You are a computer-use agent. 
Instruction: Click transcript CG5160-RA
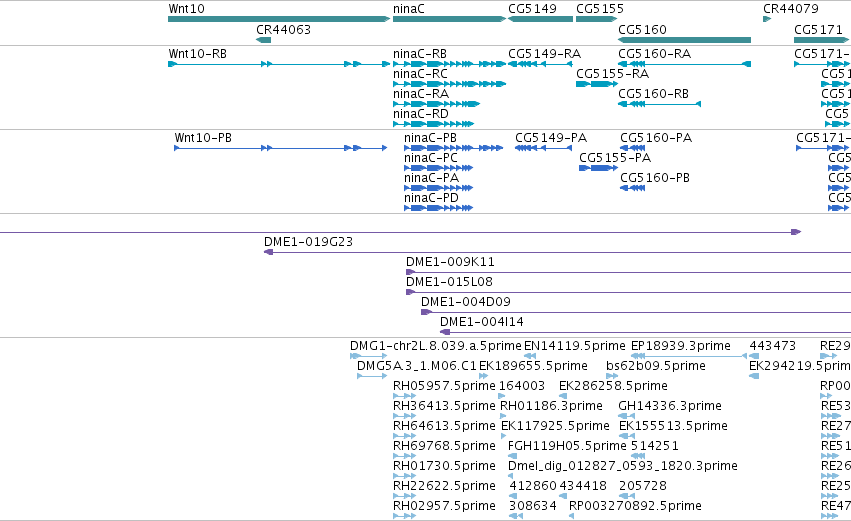[x=684, y=64]
